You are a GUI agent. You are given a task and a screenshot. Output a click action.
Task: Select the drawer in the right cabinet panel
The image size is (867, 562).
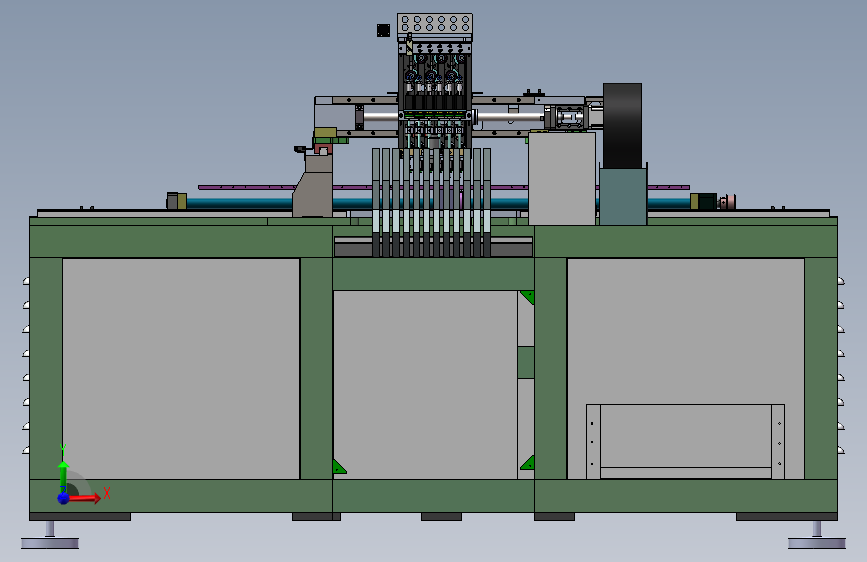pos(685,441)
